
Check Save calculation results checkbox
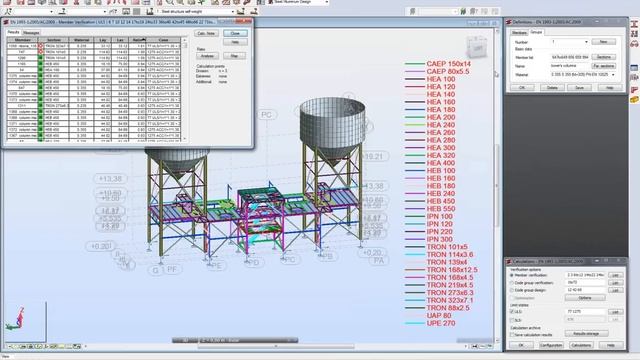(512, 335)
